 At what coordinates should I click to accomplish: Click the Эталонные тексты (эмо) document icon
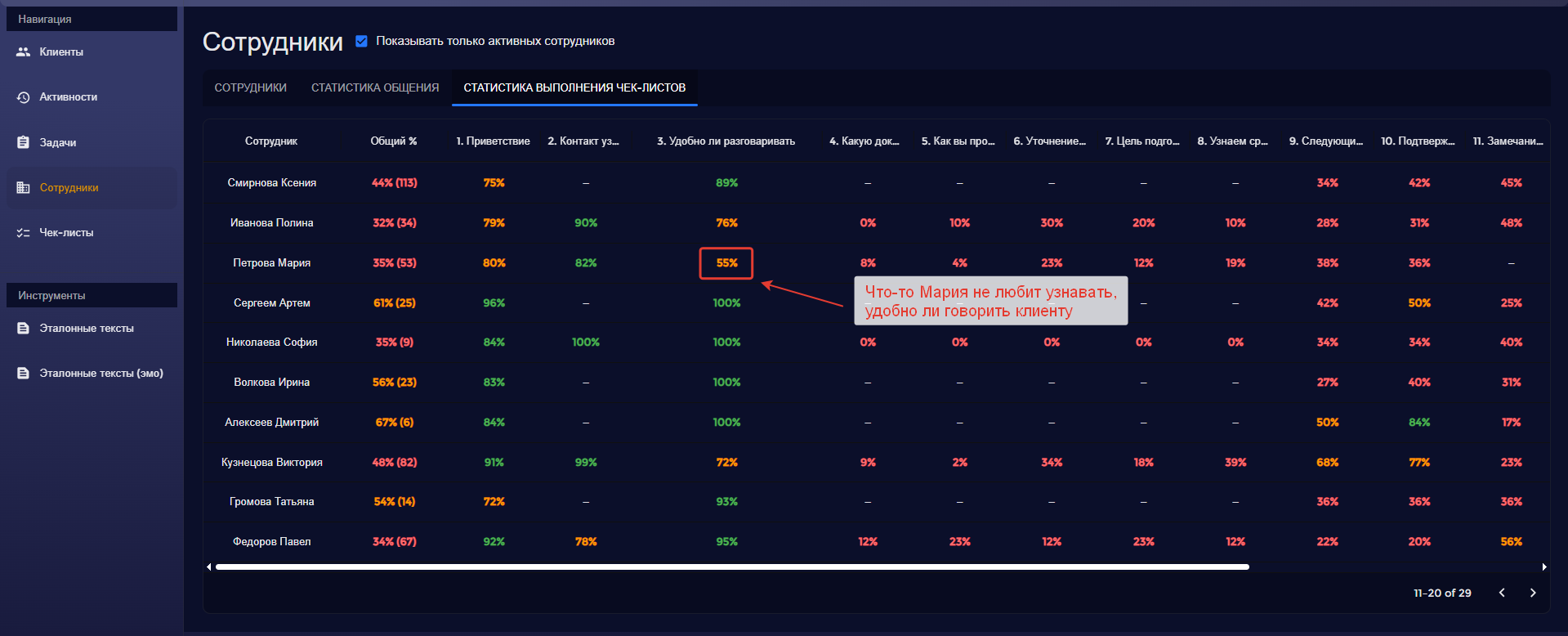pos(24,374)
